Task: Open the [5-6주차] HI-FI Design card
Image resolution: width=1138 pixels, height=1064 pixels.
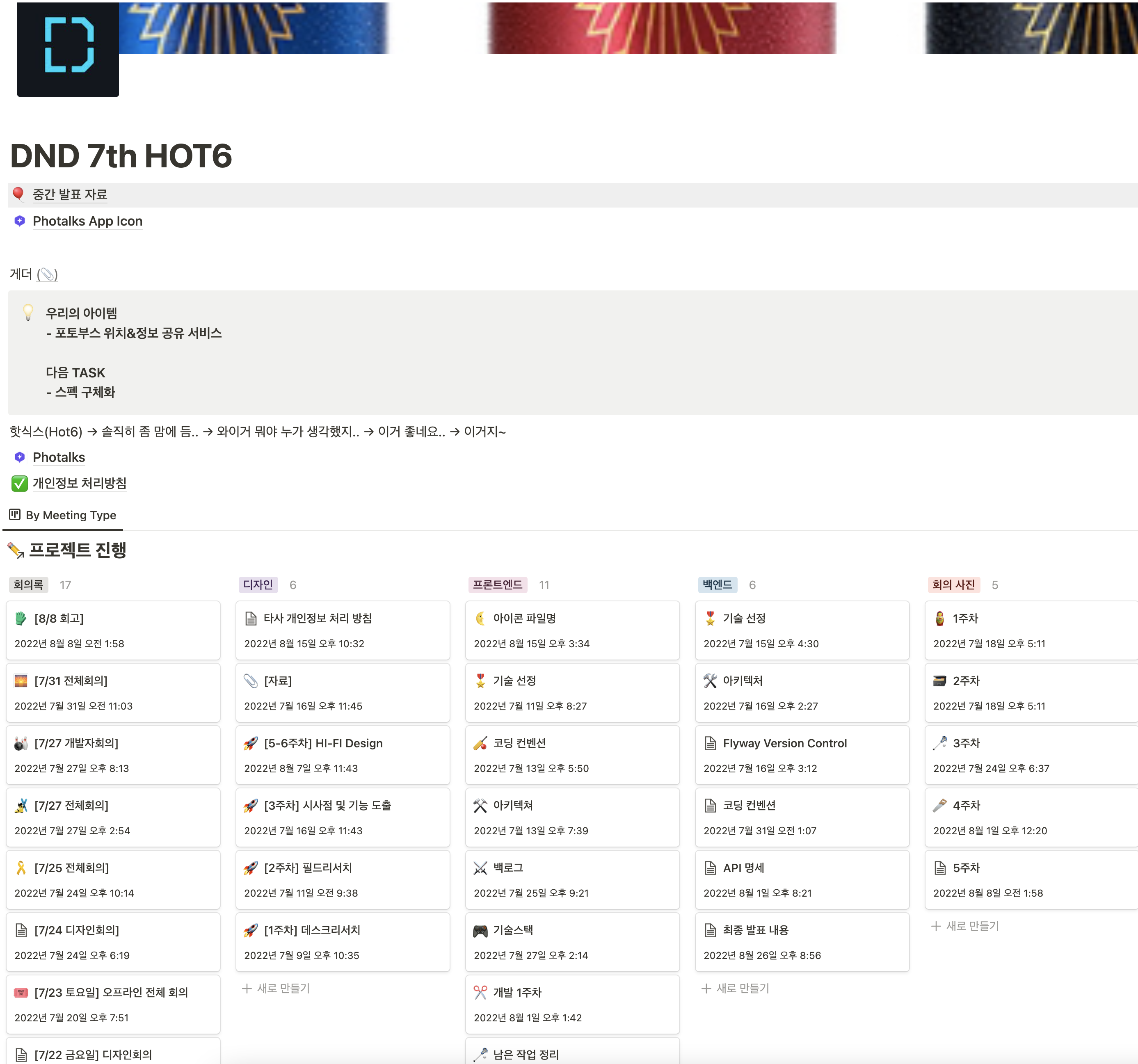Action: [x=323, y=743]
